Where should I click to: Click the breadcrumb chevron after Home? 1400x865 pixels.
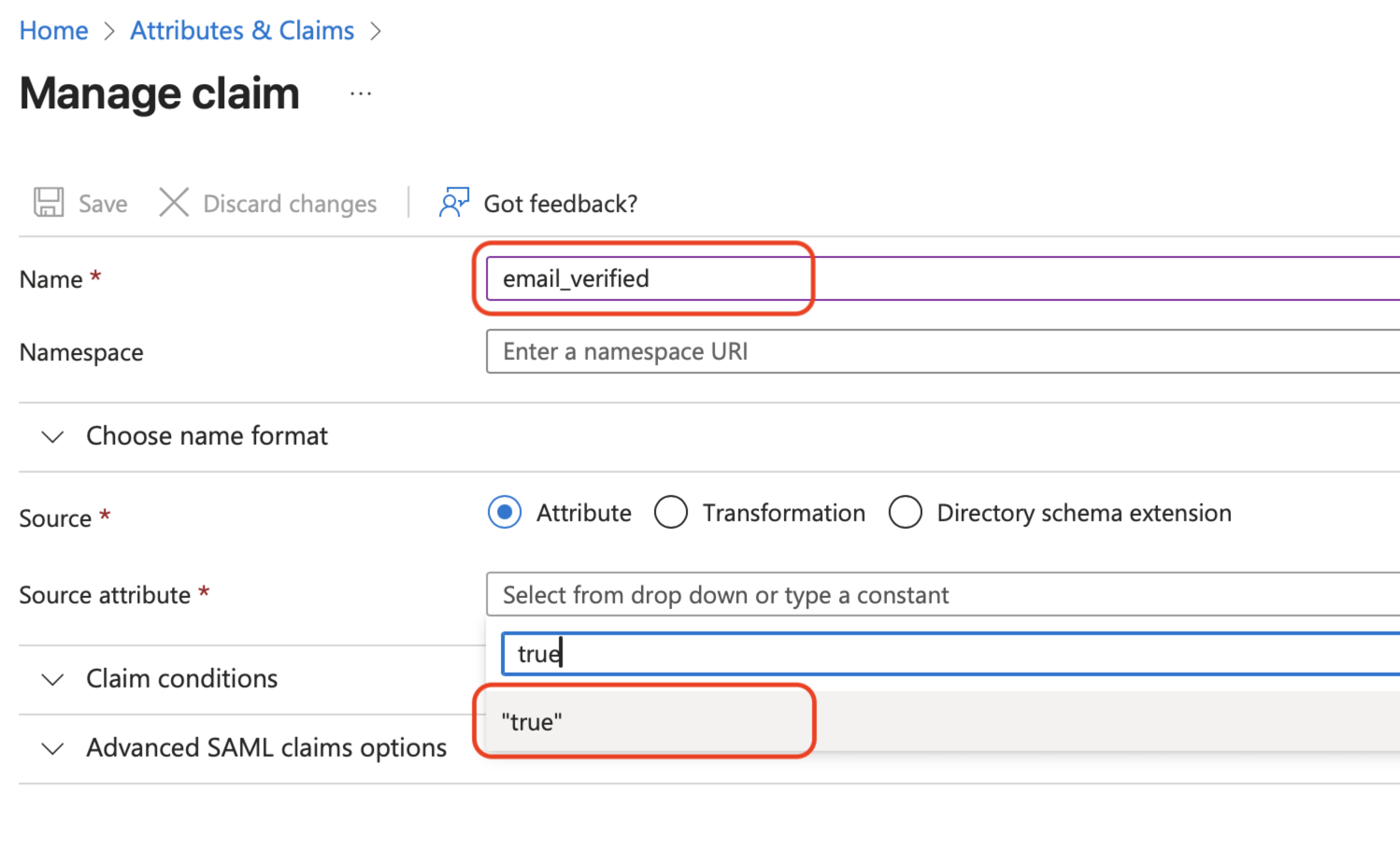[108, 31]
